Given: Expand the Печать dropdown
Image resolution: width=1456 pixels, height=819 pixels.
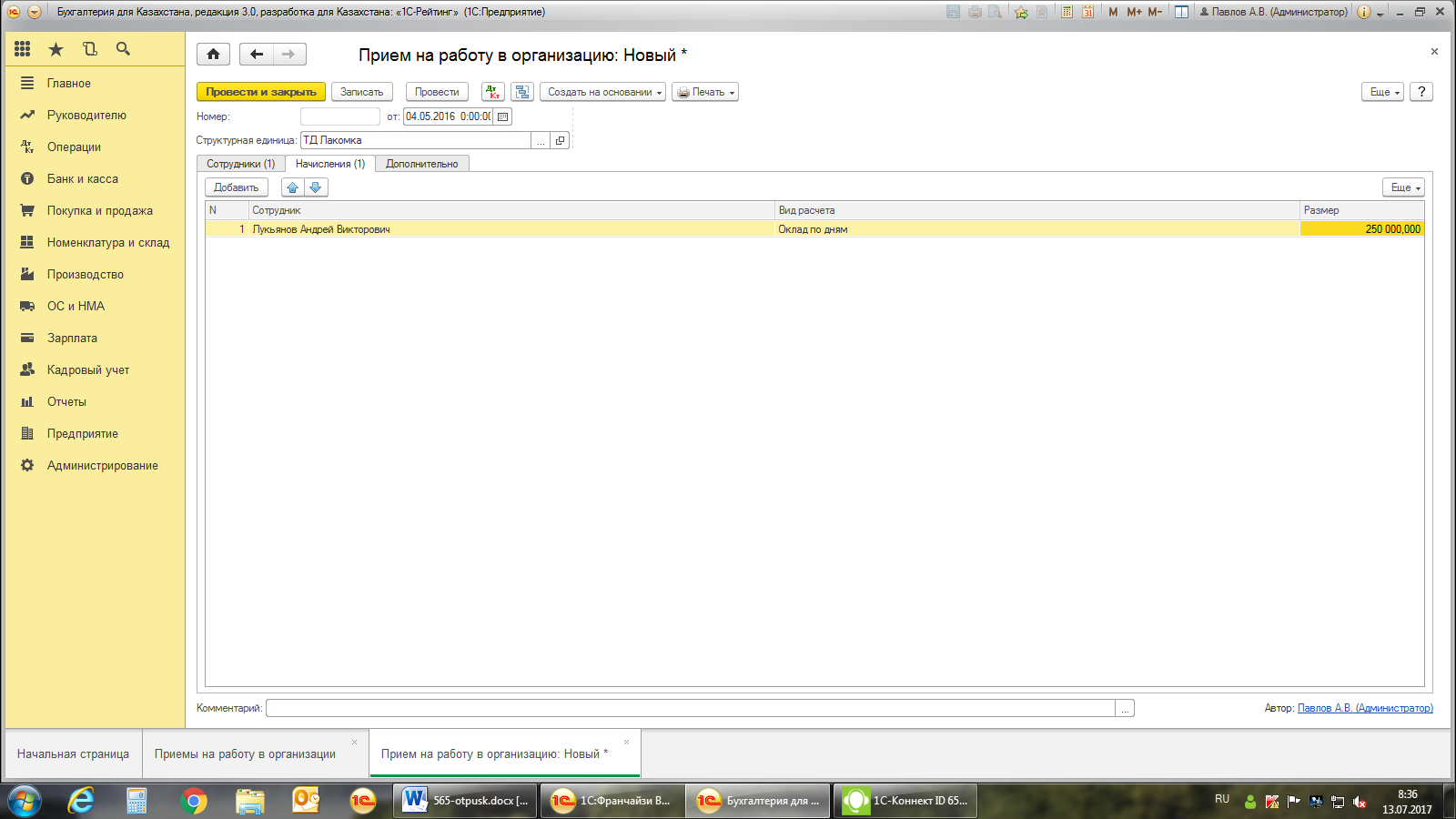Looking at the screenshot, I should (x=705, y=92).
